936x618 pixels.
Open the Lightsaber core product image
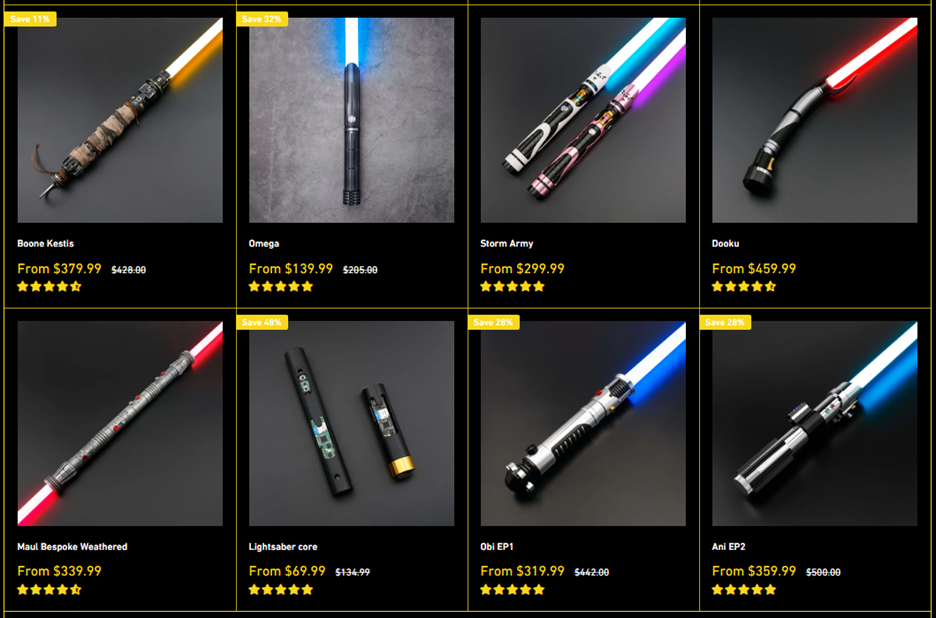352,423
